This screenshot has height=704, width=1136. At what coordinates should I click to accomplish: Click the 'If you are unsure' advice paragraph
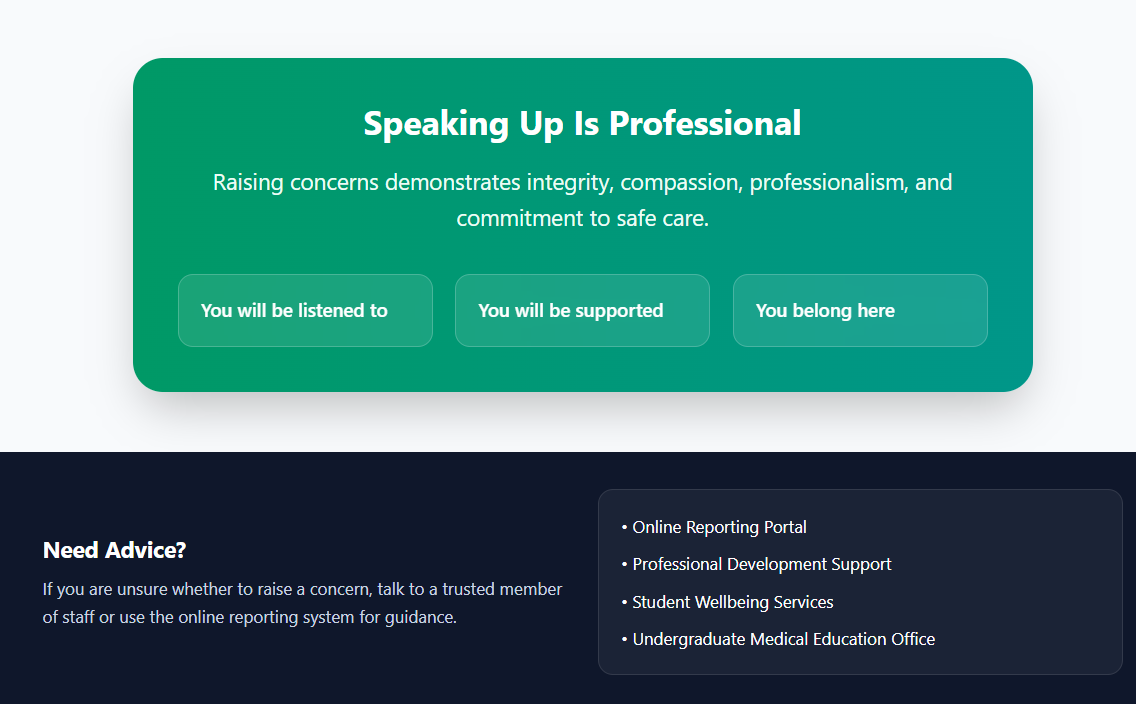tap(302, 603)
